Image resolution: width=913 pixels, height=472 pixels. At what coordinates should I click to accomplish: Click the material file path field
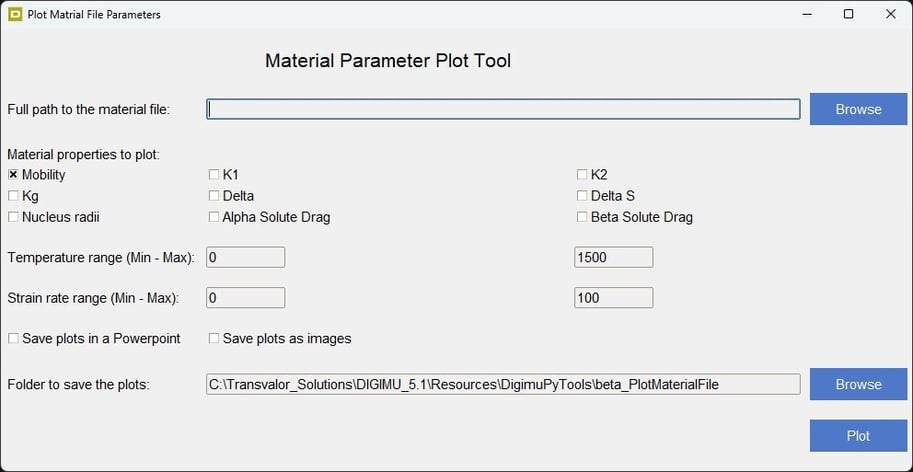click(503, 109)
